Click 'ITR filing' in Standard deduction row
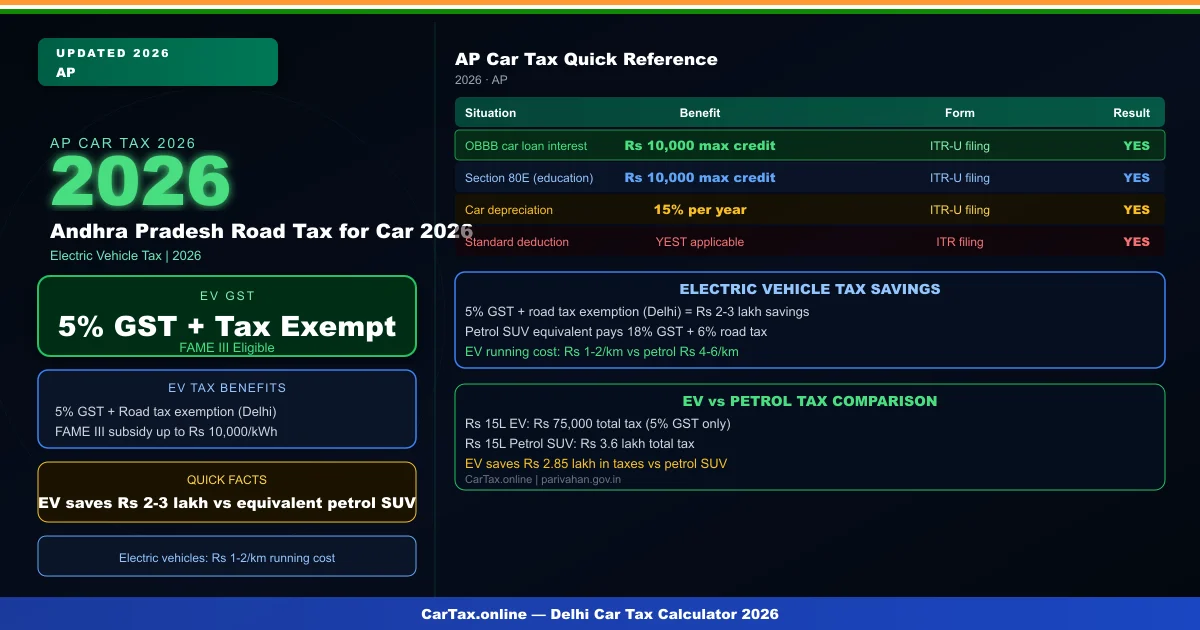The width and height of the screenshot is (1200, 630). coord(960,242)
